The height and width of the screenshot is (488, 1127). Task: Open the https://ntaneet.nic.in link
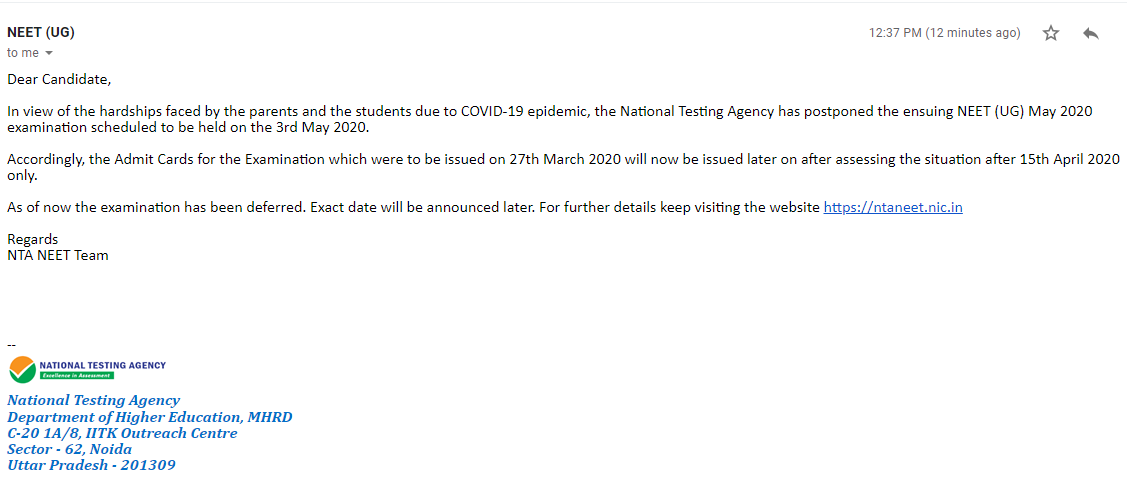pos(893,208)
